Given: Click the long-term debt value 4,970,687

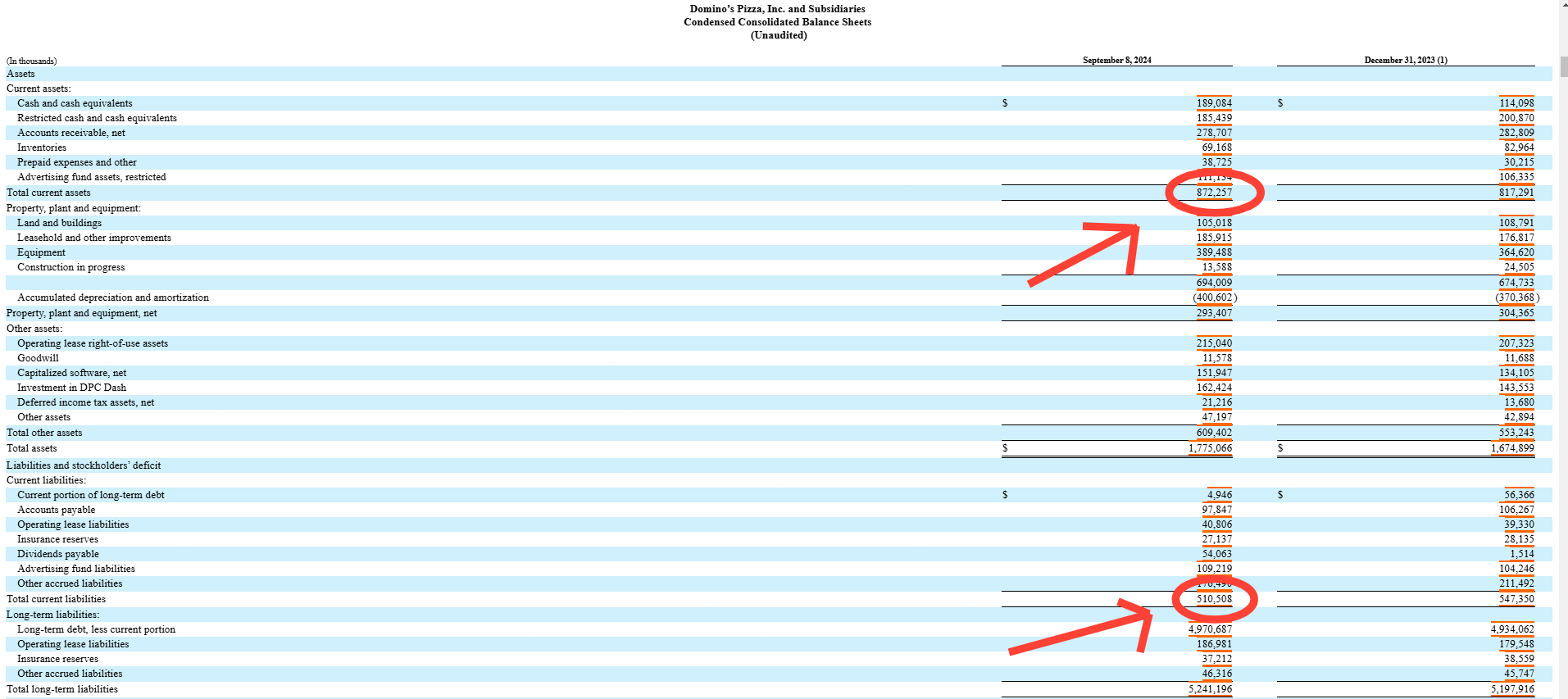Looking at the screenshot, I should pos(1211,629).
